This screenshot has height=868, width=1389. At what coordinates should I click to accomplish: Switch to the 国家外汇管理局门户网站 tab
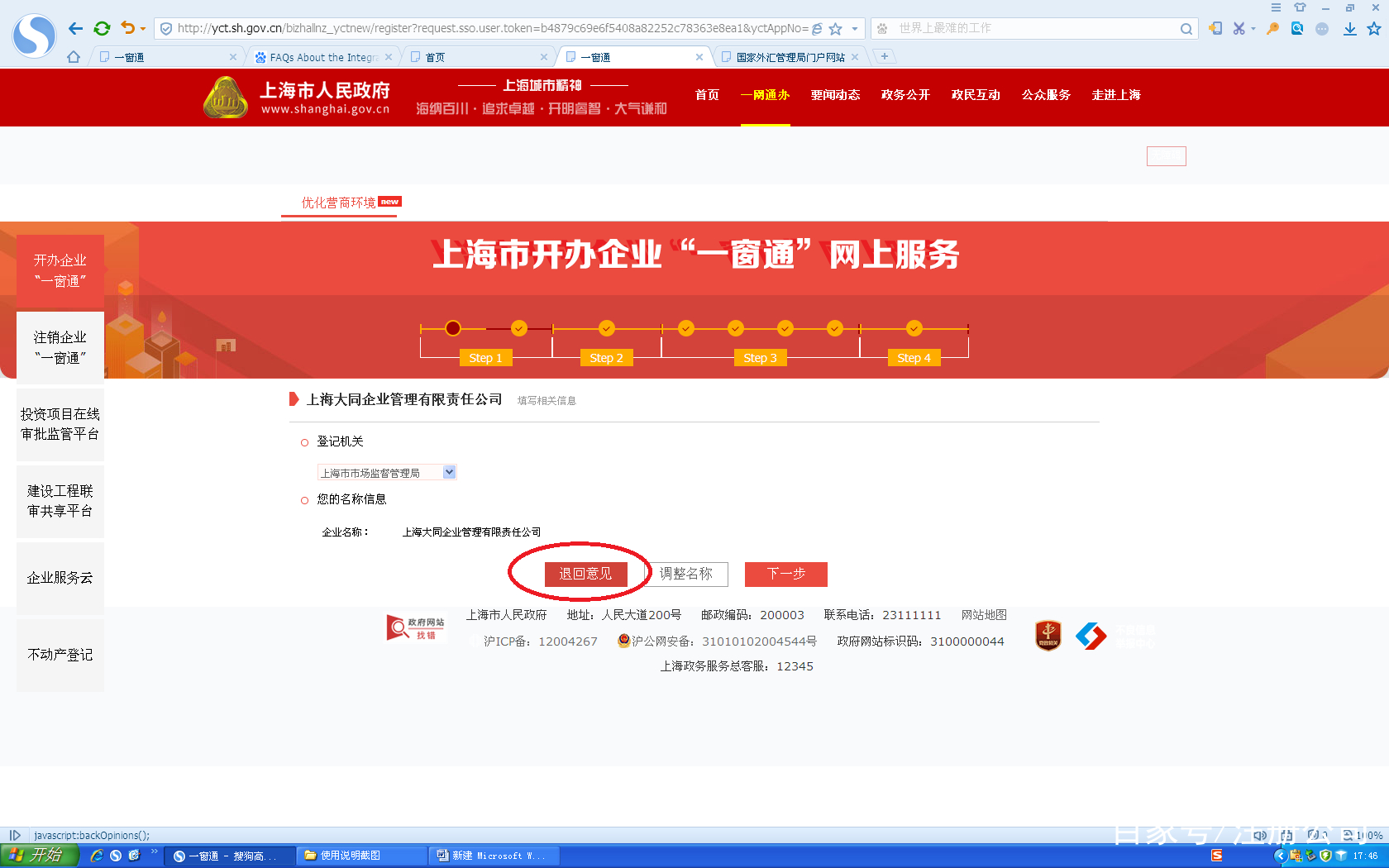(x=784, y=57)
